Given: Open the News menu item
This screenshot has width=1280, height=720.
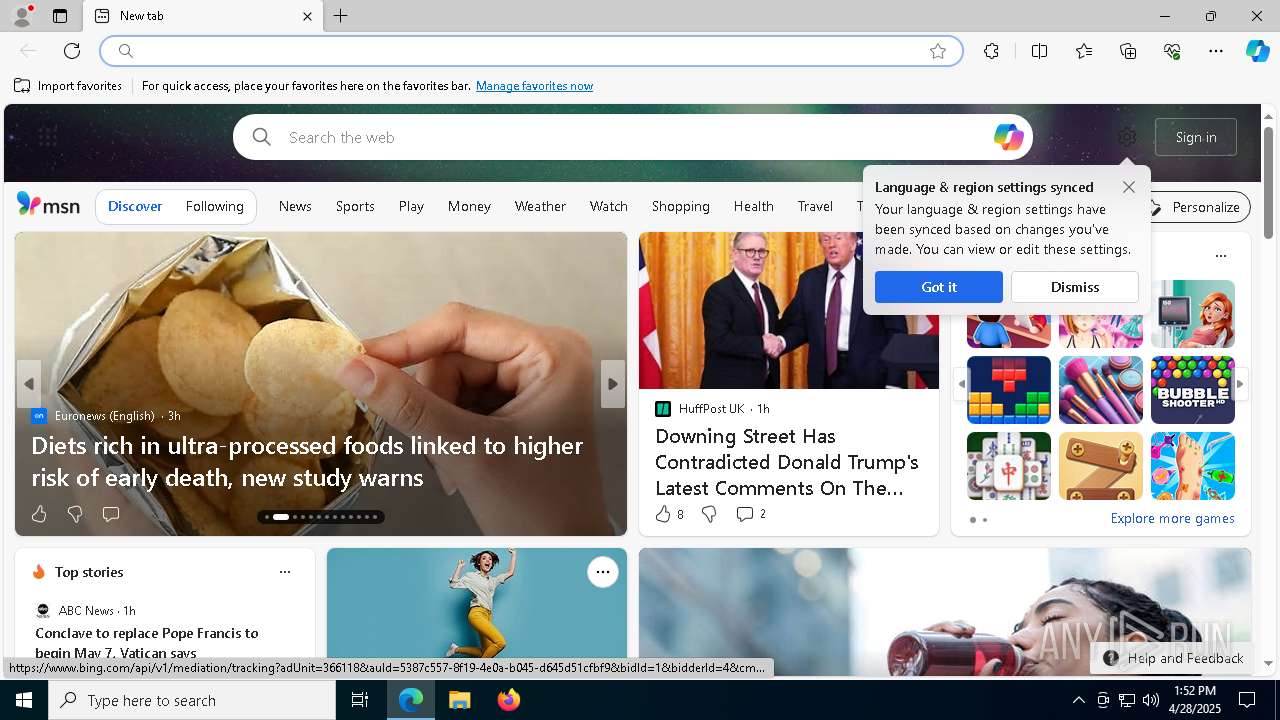Looking at the screenshot, I should point(295,206).
